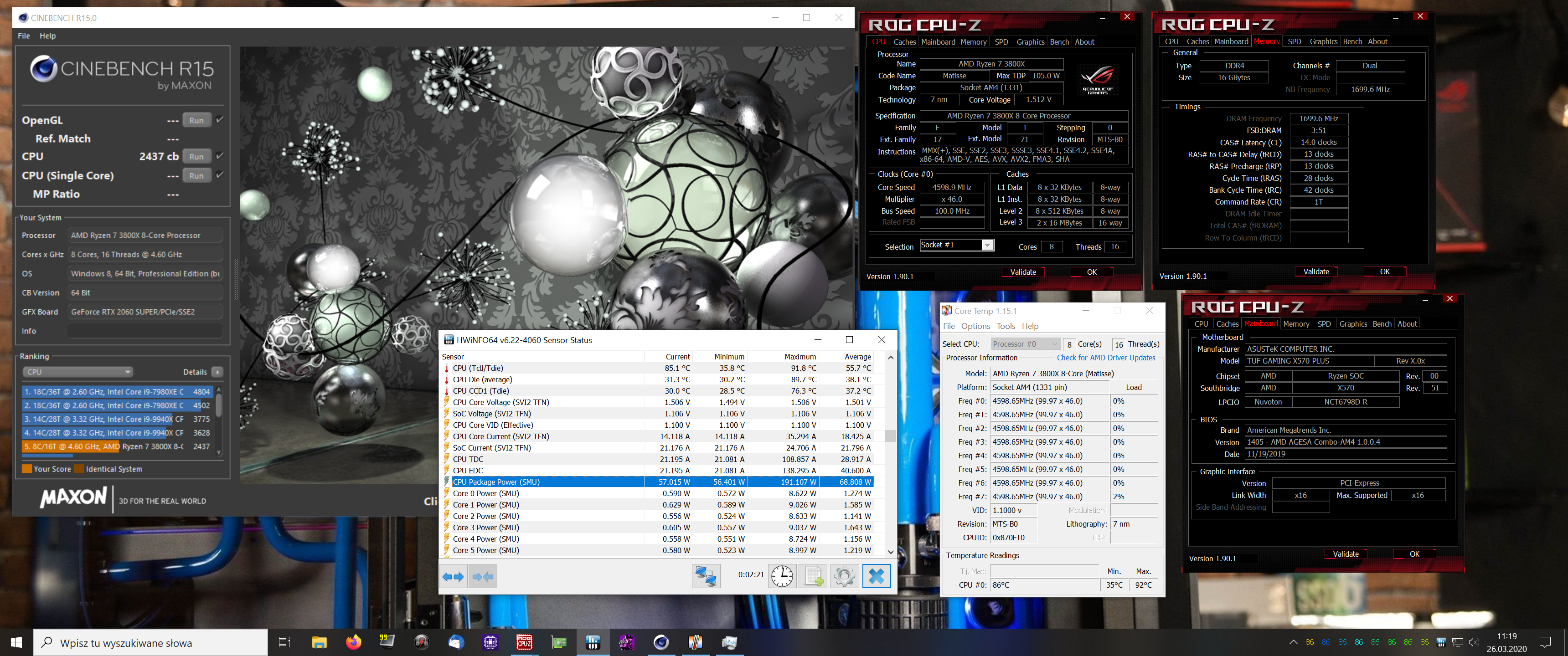Open Thunderbird from the taskbar
The height and width of the screenshot is (656, 1568).
coord(456,643)
